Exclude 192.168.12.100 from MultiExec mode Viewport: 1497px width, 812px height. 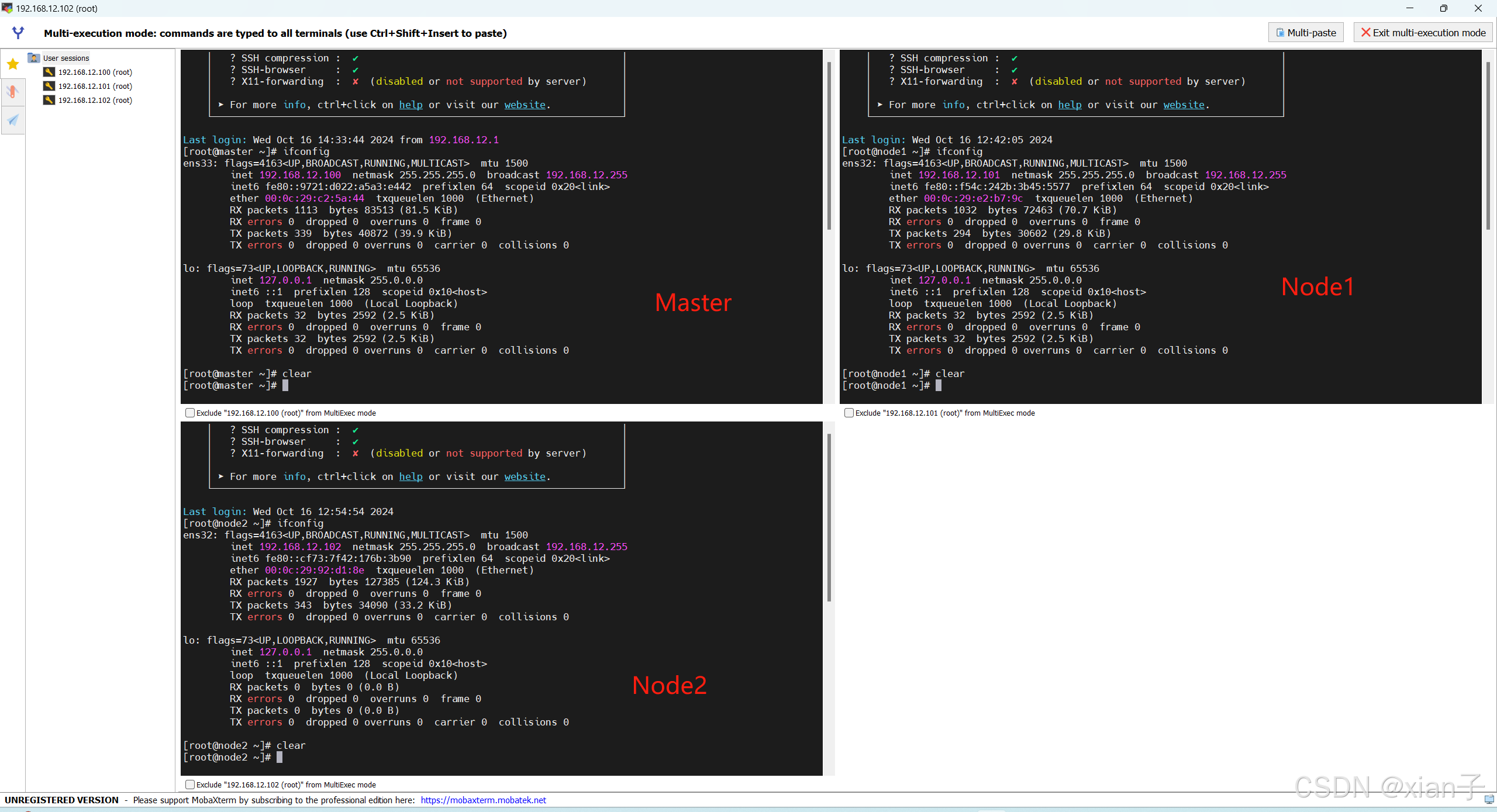(x=190, y=413)
